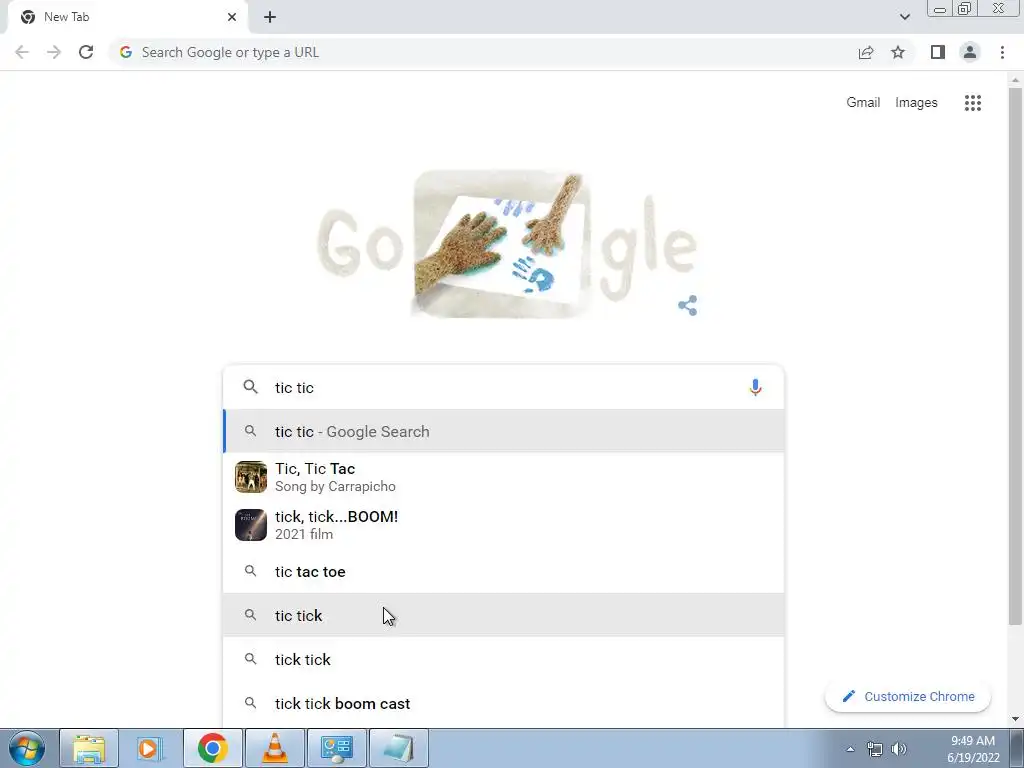Viewport: 1024px width, 768px height.
Task: Open a new tab with plus button
Action: click(x=270, y=17)
